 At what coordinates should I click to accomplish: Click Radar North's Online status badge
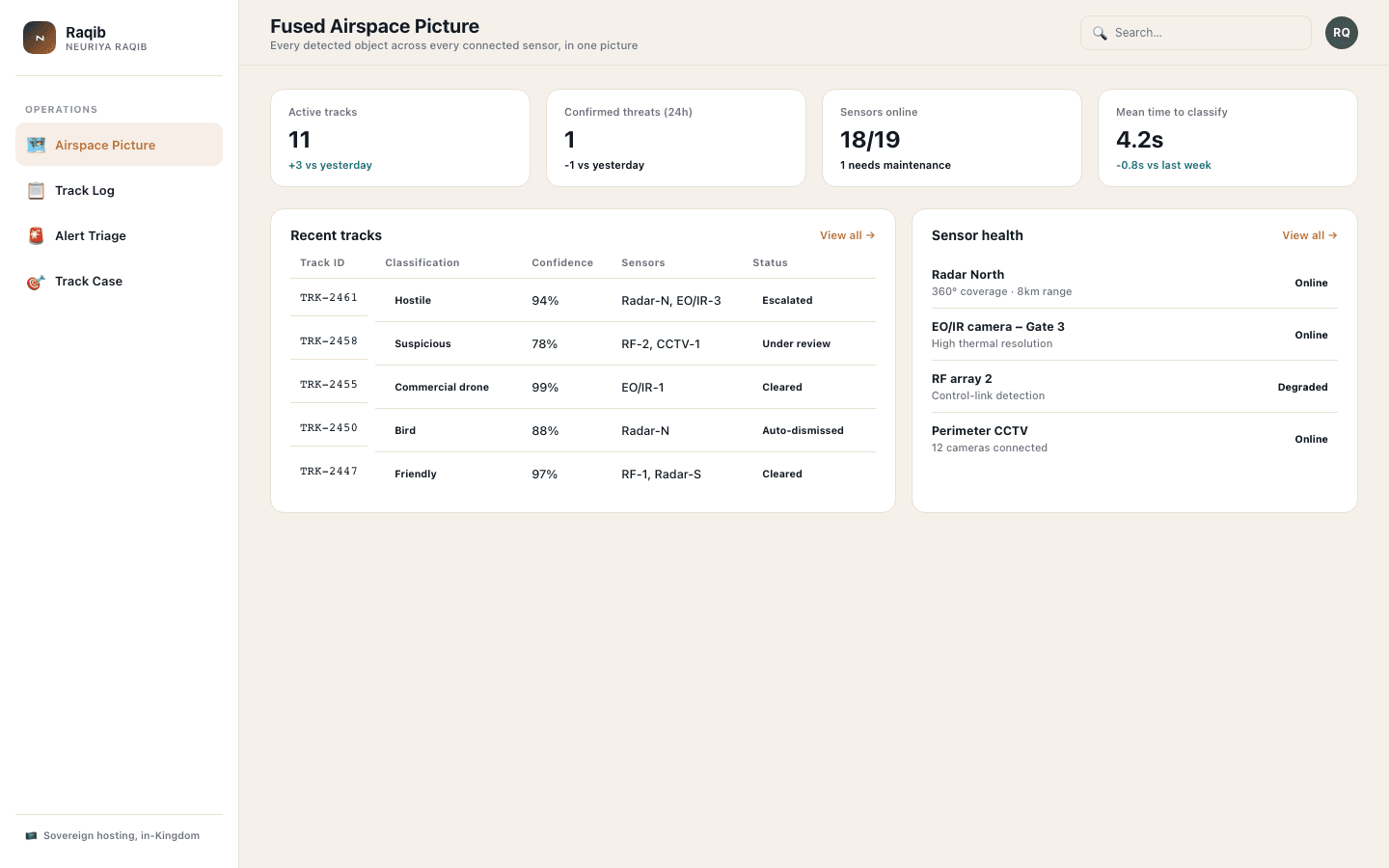(x=1311, y=284)
